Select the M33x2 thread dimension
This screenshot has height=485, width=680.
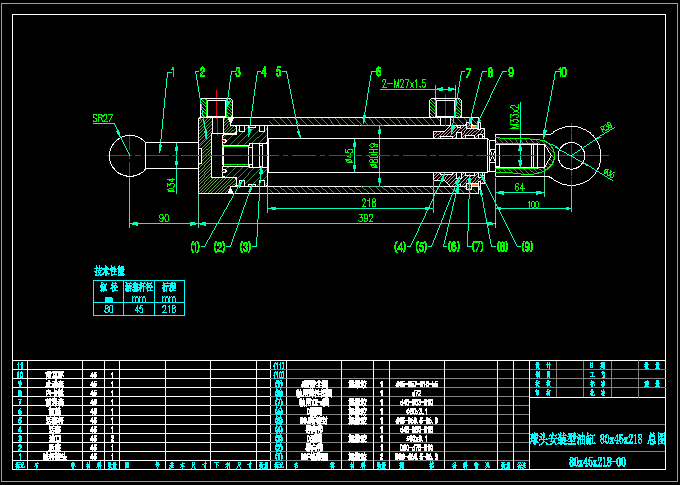pos(515,118)
